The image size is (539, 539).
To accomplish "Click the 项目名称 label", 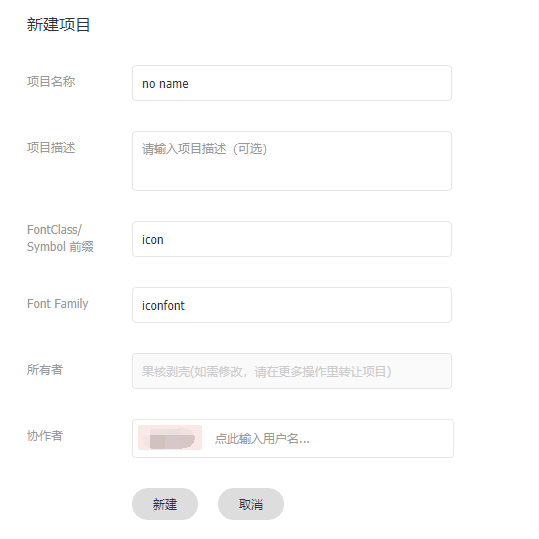I will click(x=51, y=82).
